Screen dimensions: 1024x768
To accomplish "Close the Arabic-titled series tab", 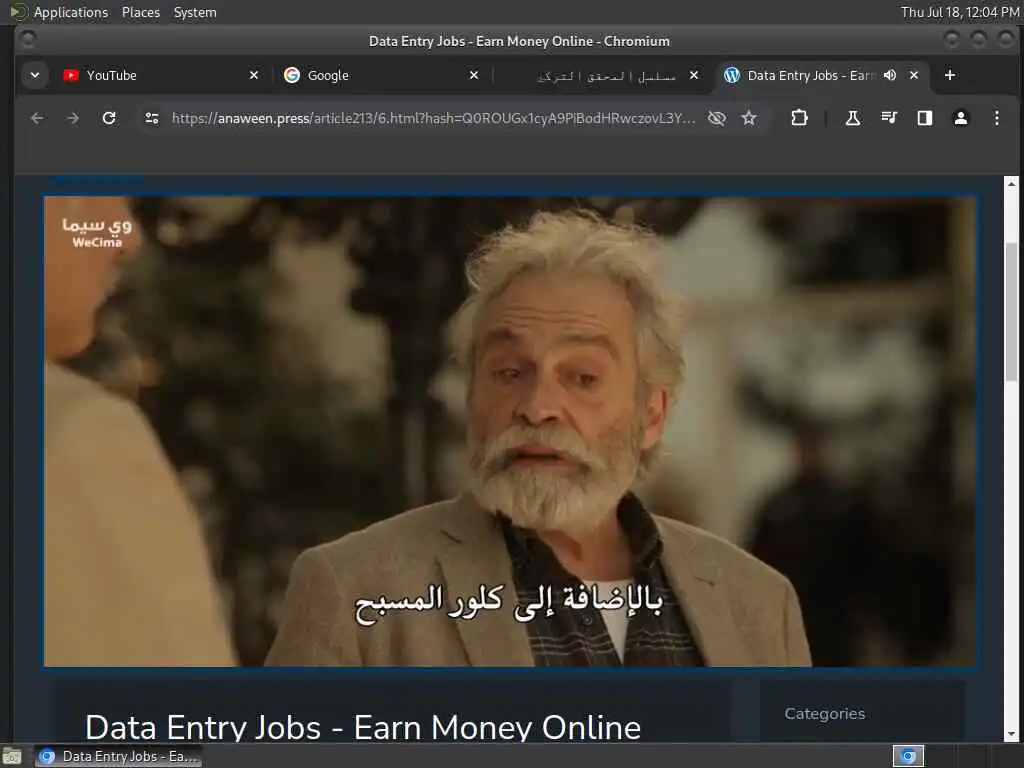I will click(x=694, y=75).
